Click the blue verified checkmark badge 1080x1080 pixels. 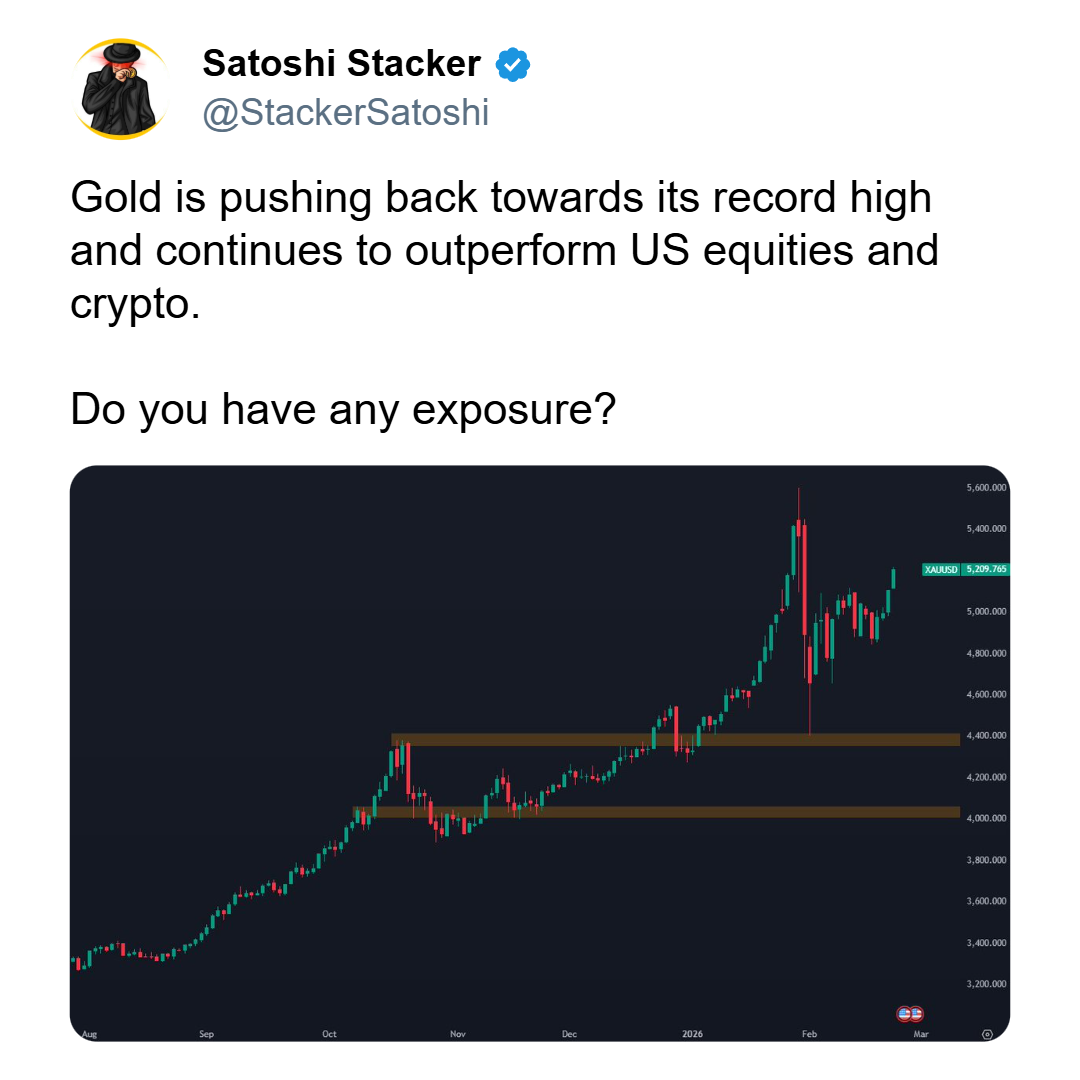[x=513, y=65]
